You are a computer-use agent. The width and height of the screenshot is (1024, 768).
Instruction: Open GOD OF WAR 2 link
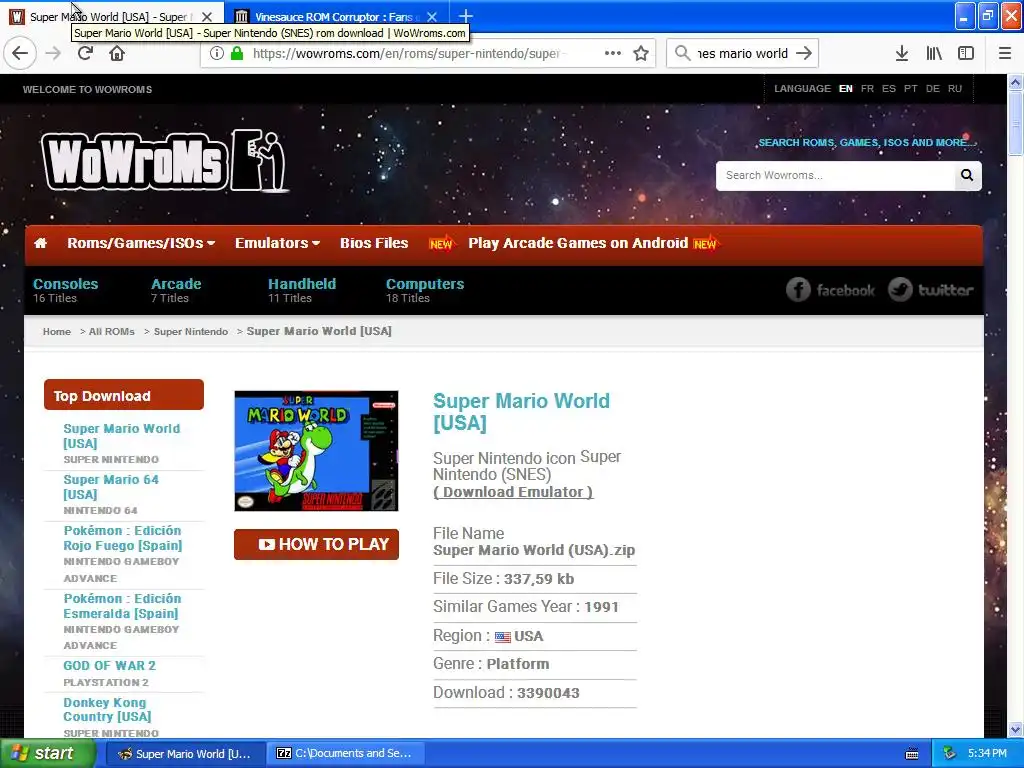click(110, 665)
